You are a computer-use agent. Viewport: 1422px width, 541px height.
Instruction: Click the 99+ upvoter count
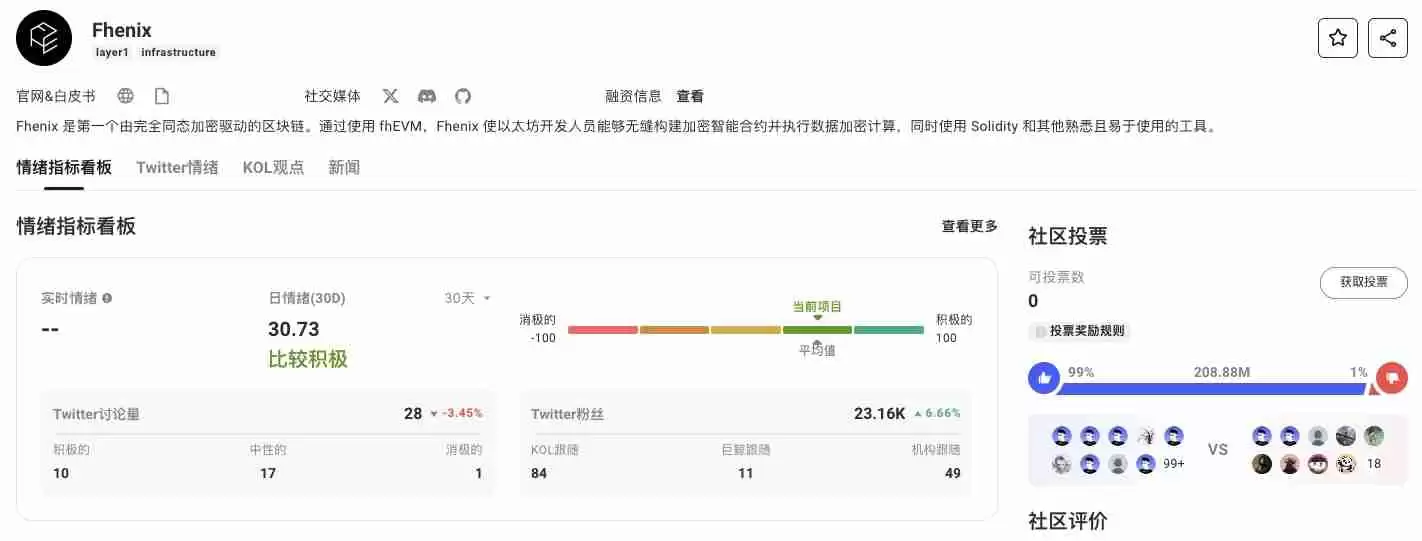1174,464
